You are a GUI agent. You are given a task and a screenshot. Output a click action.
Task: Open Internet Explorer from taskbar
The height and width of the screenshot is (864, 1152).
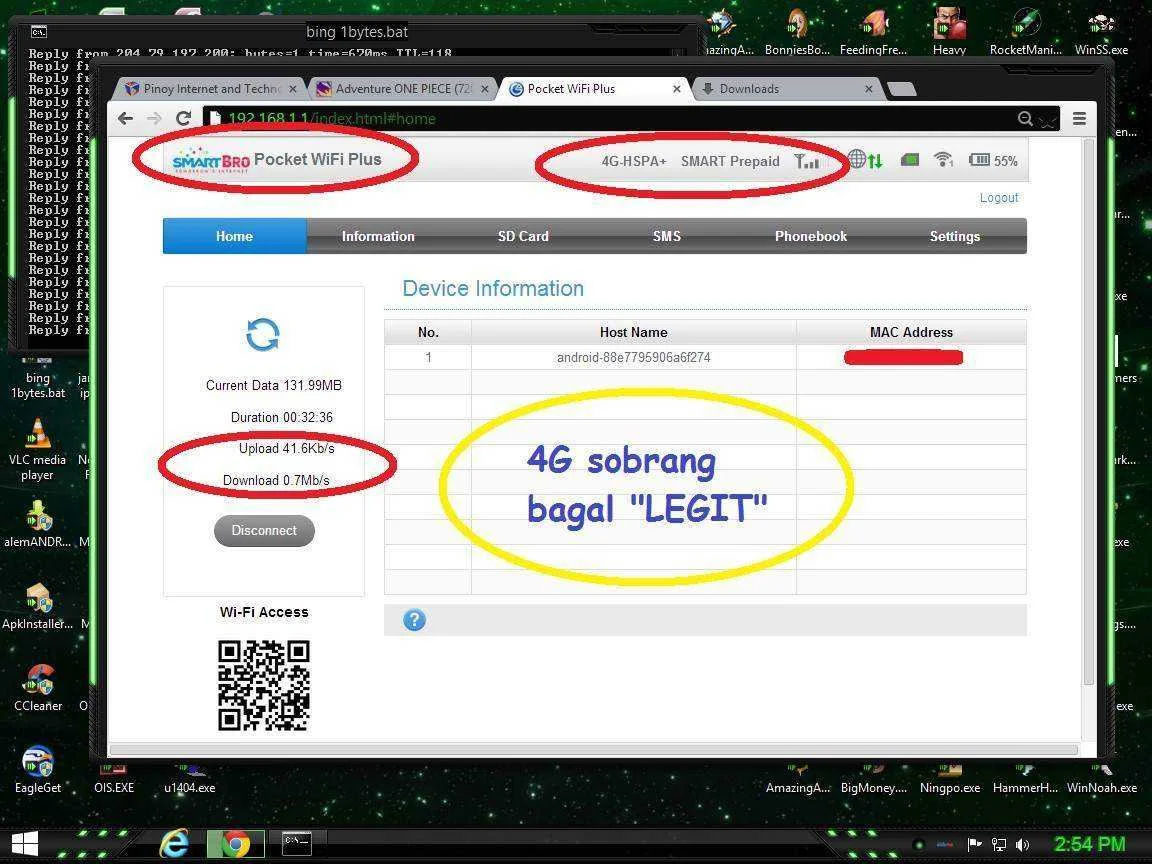coord(174,844)
